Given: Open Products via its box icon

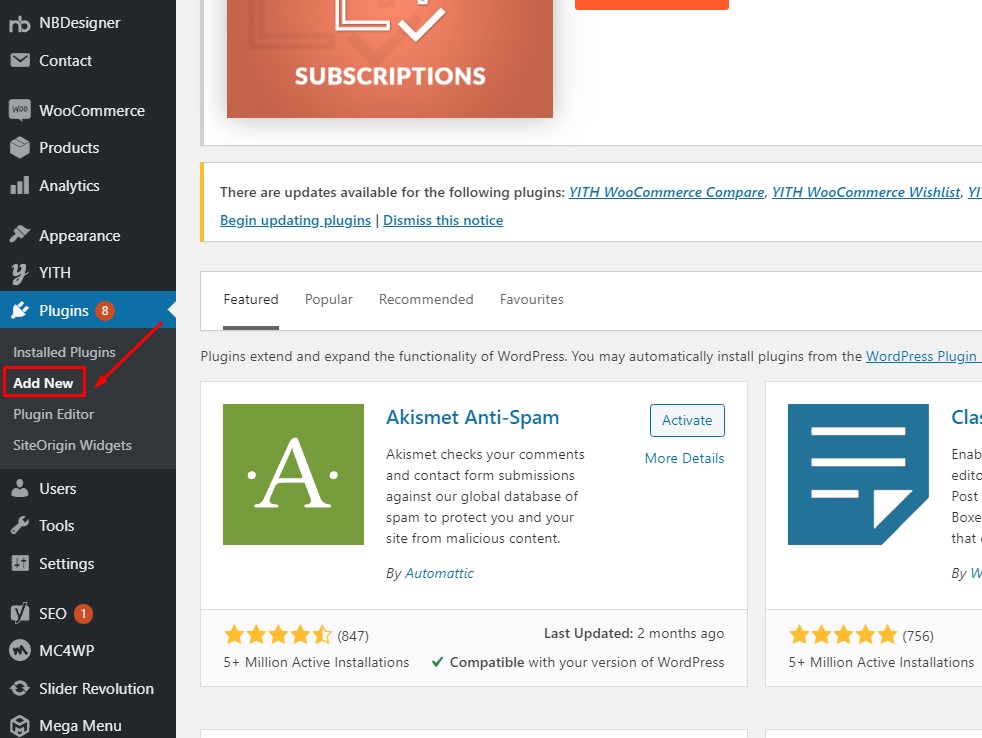Looking at the screenshot, I should pos(19,148).
